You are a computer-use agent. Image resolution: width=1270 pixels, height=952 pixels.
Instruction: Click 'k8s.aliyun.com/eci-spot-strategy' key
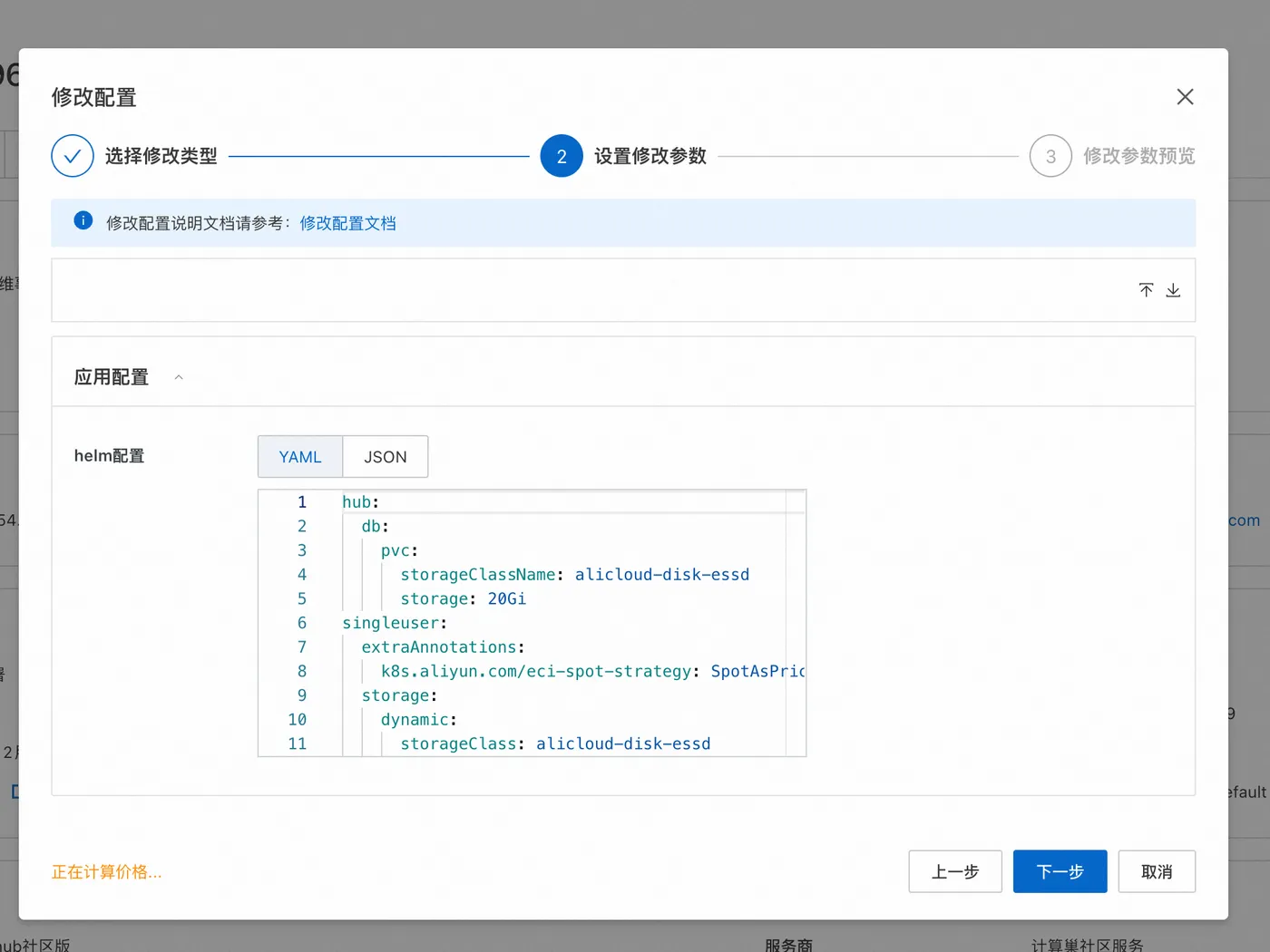[536, 672]
